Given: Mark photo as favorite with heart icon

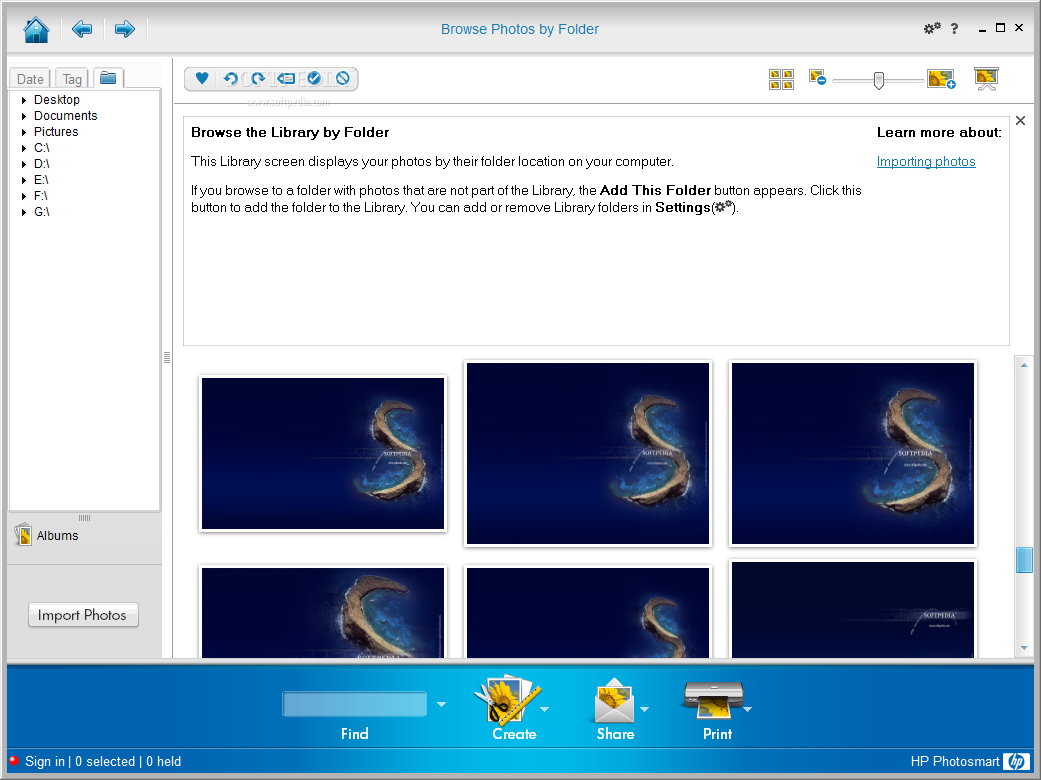Looking at the screenshot, I should tap(202, 78).
